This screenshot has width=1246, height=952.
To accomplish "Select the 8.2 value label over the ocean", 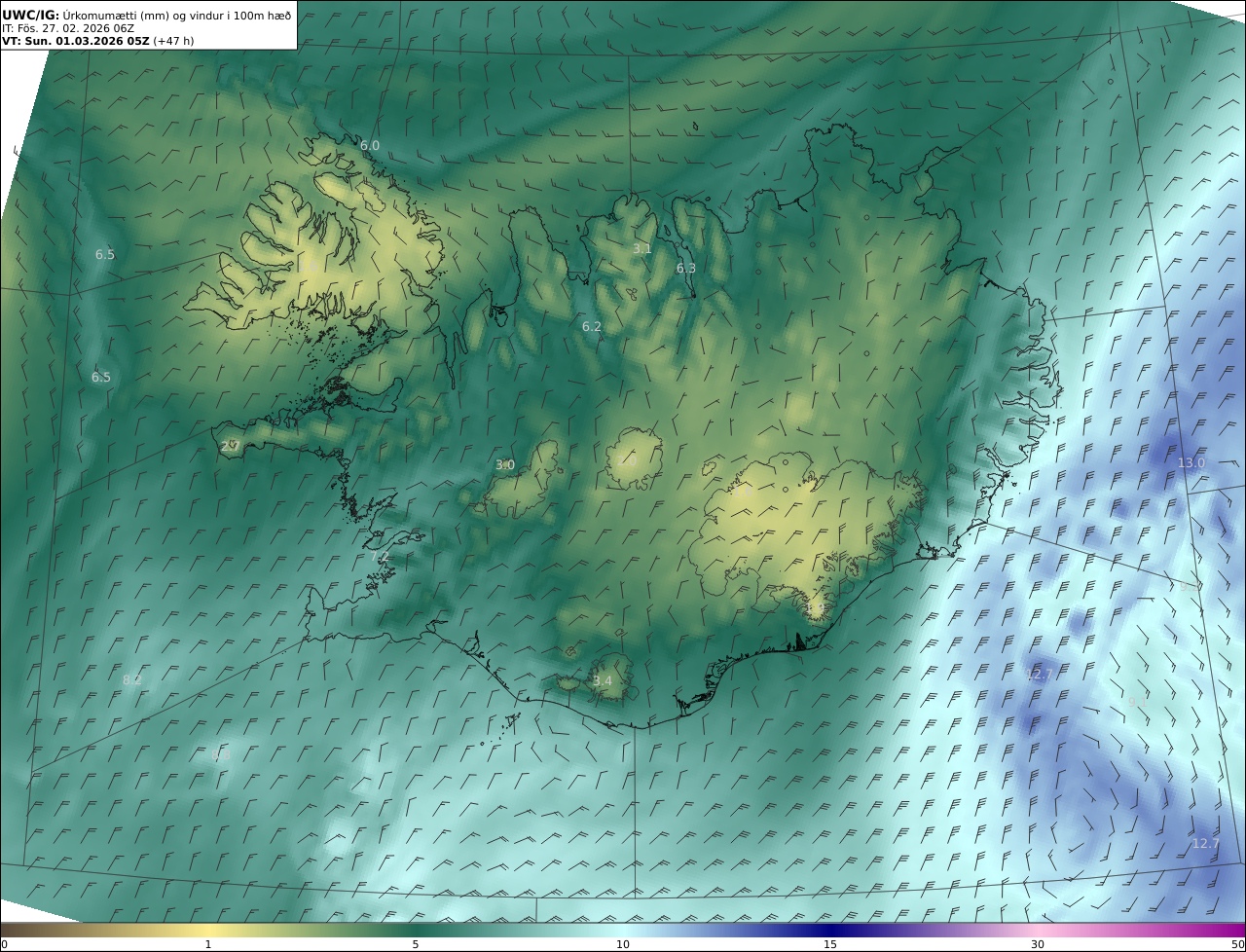I will coord(132,680).
